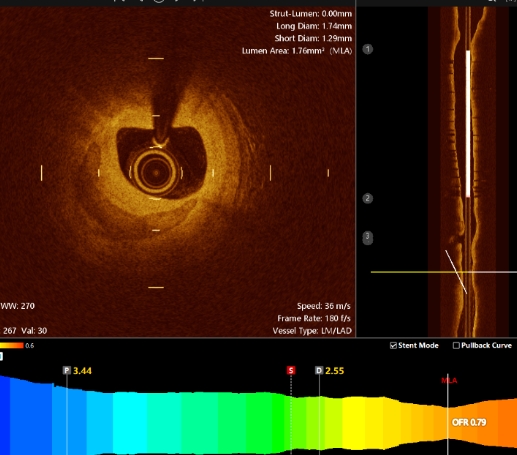This screenshot has width=517, height=455.
Task: Click the Vessel Type LM/LAD label
Action: [x=312, y=331]
